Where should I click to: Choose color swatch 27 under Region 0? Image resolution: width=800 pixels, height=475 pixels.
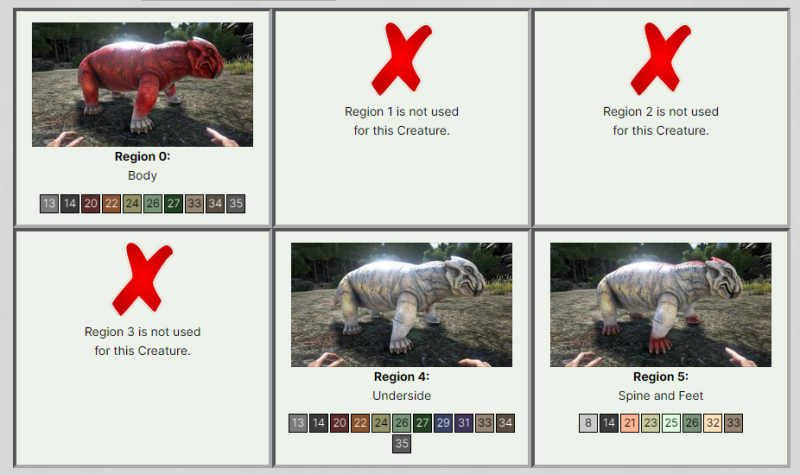tap(173, 204)
